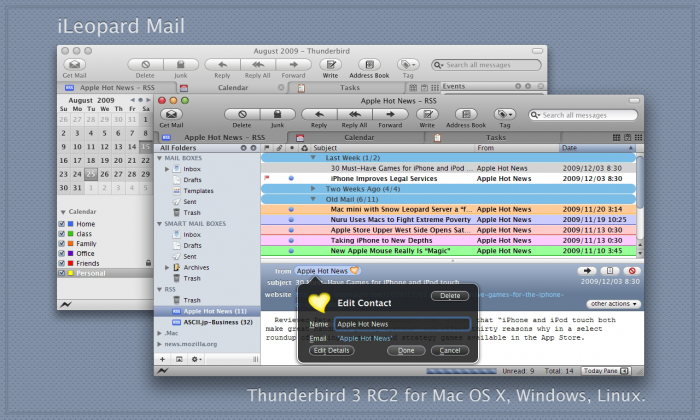Switch to Tasks tab in back window
The height and width of the screenshot is (420, 700).
click(x=350, y=87)
